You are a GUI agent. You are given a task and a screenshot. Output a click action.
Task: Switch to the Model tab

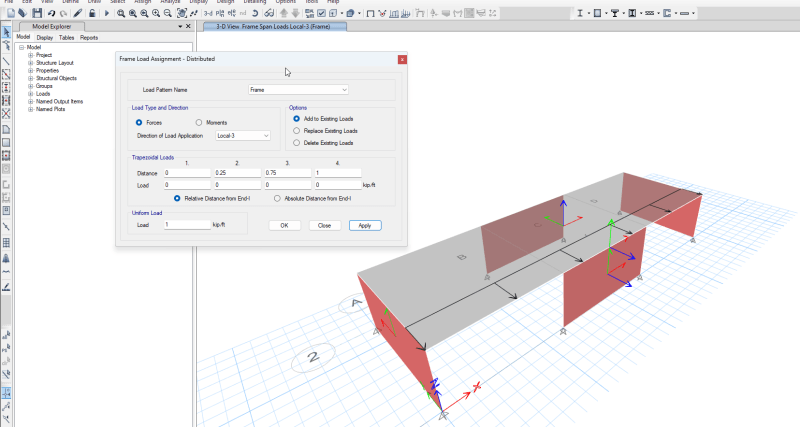click(x=23, y=37)
